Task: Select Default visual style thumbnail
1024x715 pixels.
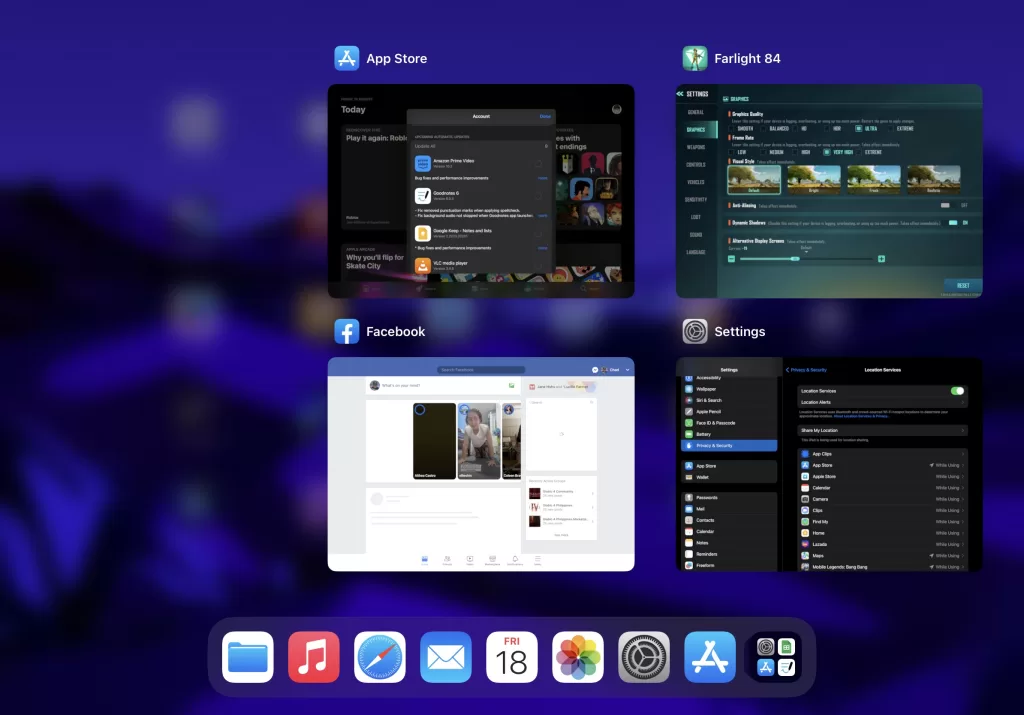Action: [x=754, y=180]
